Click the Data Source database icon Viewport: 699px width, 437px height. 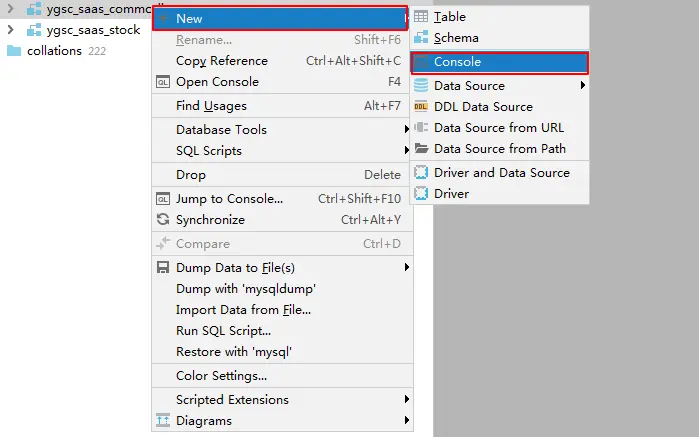click(x=421, y=85)
